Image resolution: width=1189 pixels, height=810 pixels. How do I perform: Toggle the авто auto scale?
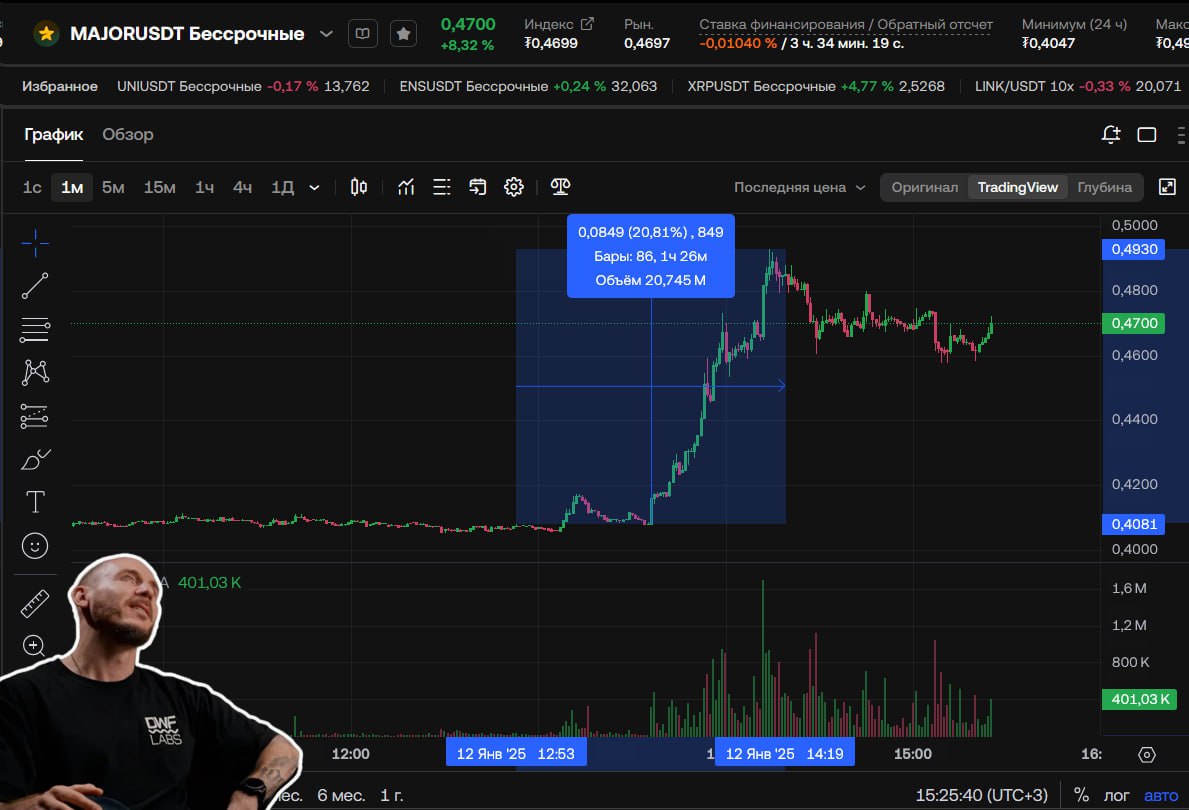(x=1161, y=796)
